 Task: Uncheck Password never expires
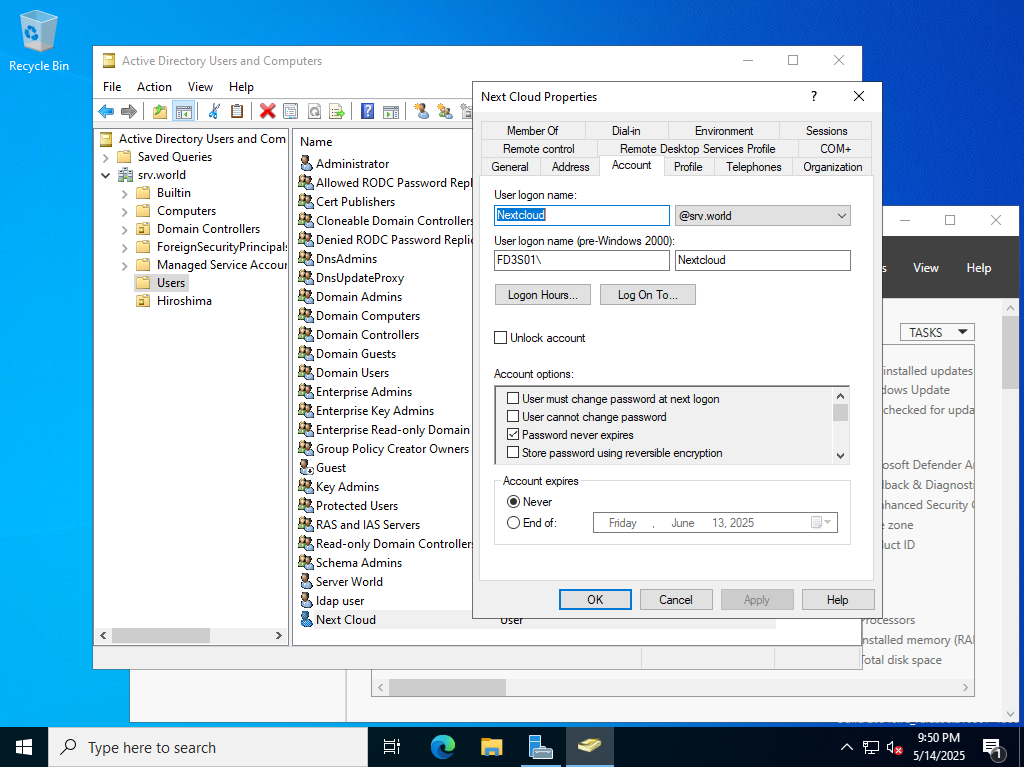point(513,434)
